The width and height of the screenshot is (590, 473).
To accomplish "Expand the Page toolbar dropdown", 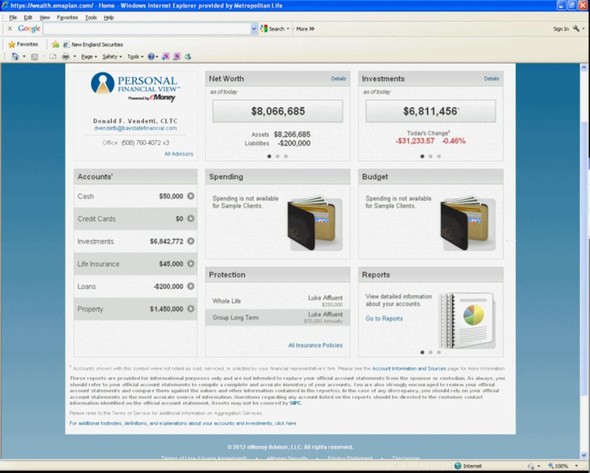I will 89,57.
